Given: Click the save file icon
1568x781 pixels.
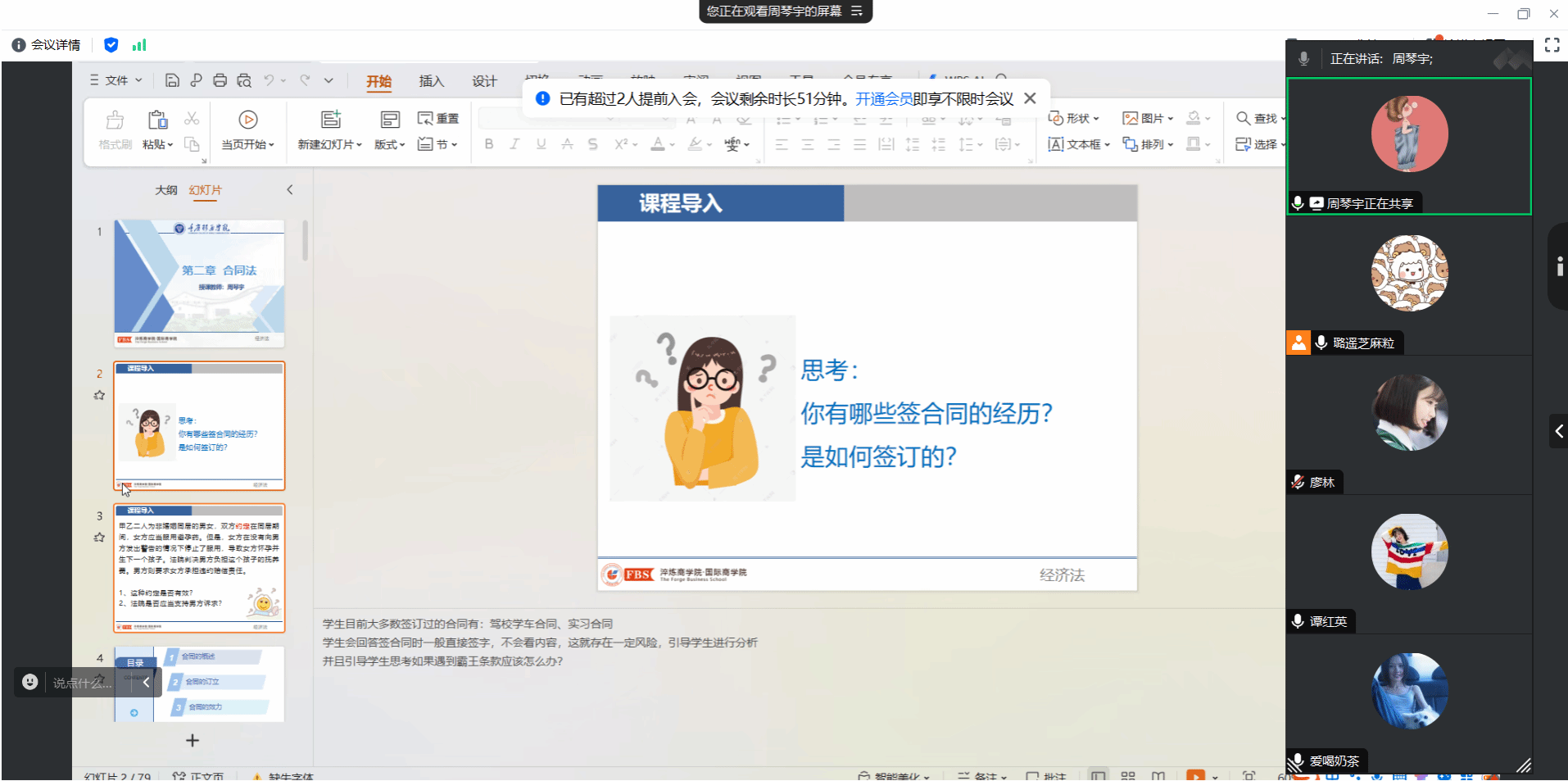Looking at the screenshot, I should (172, 80).
